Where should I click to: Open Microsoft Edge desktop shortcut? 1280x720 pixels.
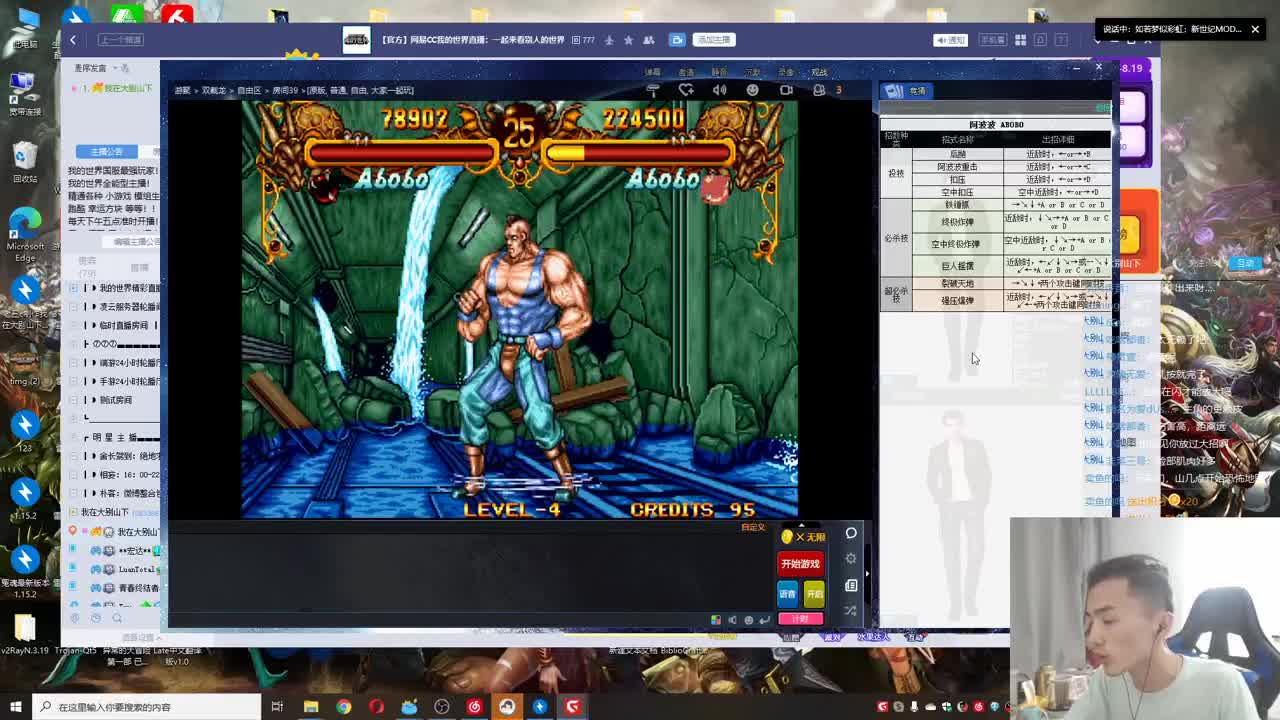(25, 232)
